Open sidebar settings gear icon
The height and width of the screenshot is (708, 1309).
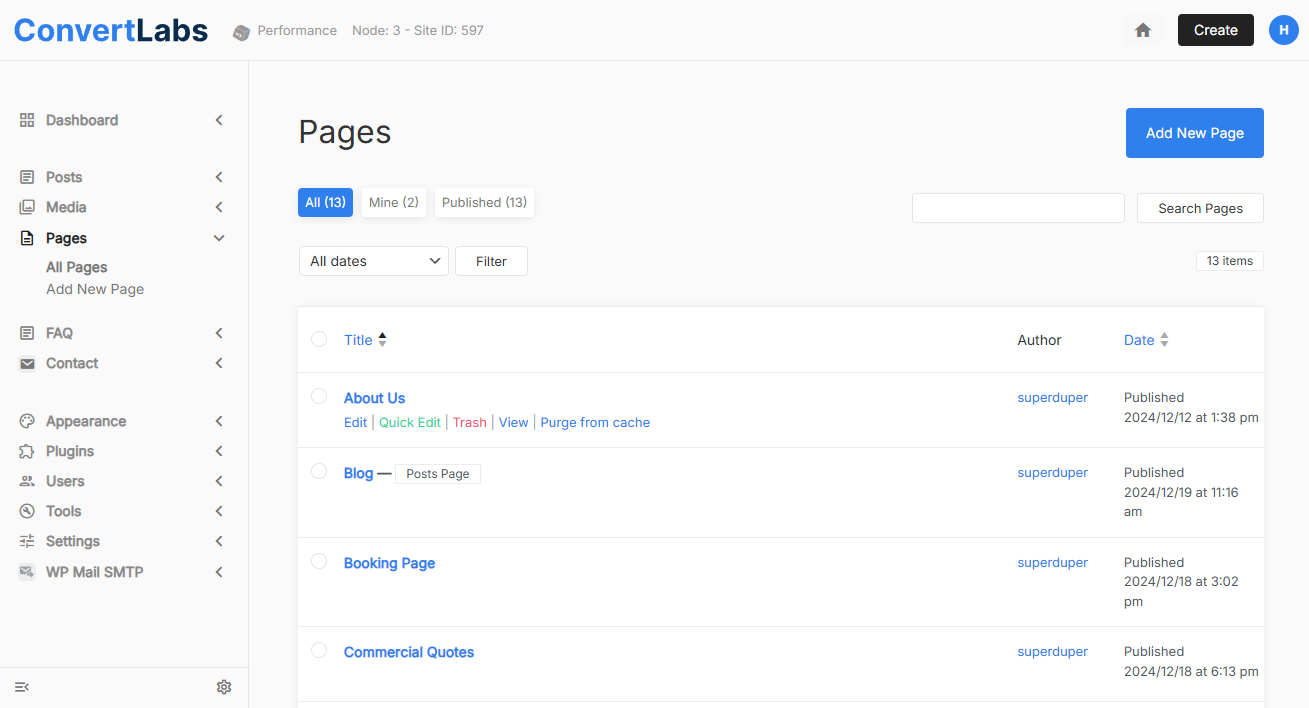(x=224, y=687)
